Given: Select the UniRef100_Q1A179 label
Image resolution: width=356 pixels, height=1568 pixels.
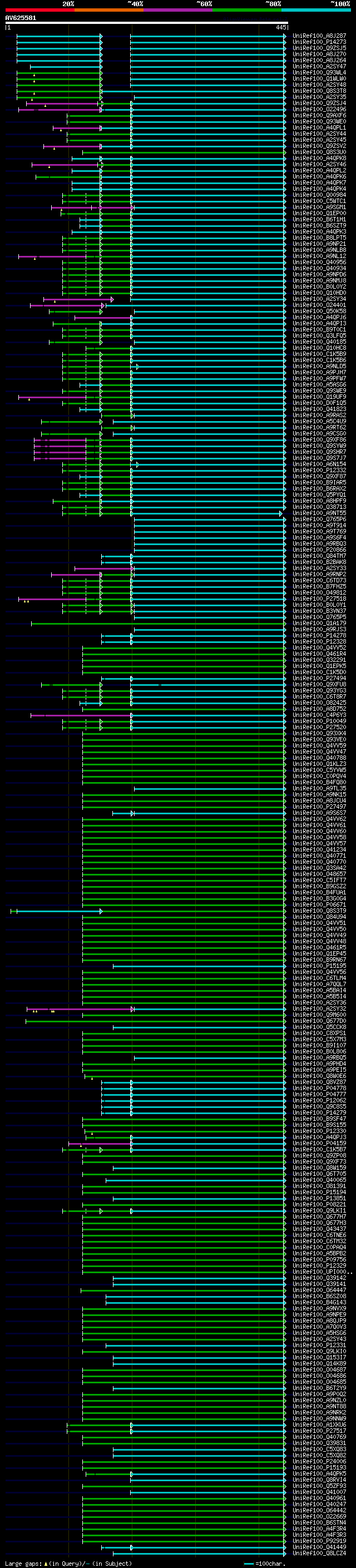Looking at the screenshot, I should coord(319,624).
